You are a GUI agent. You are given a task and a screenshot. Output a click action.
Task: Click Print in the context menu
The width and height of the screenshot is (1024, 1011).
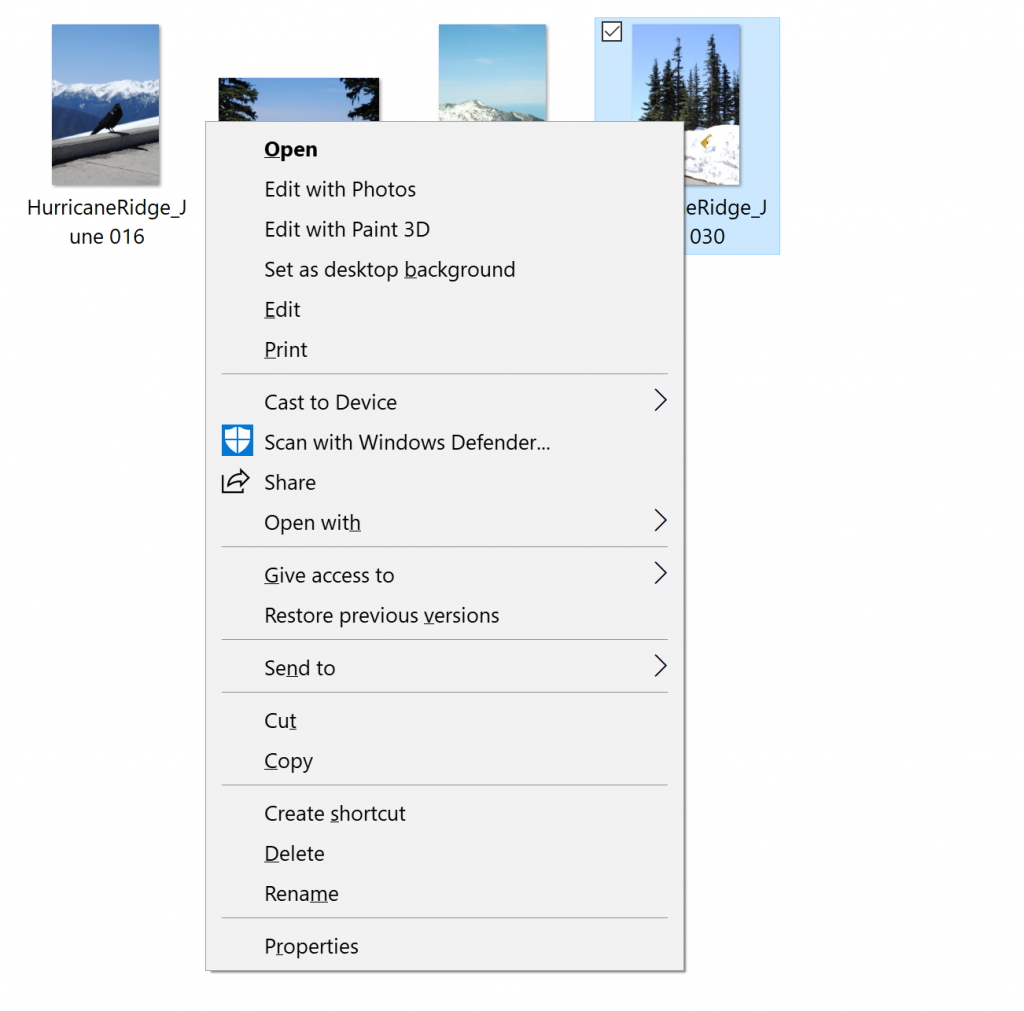point(286,350)
